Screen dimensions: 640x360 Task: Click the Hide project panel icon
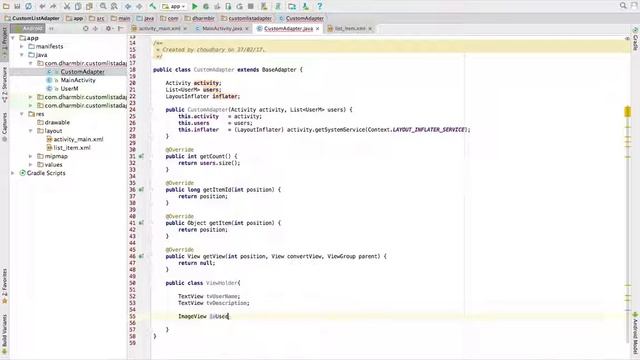click(121, 29)
